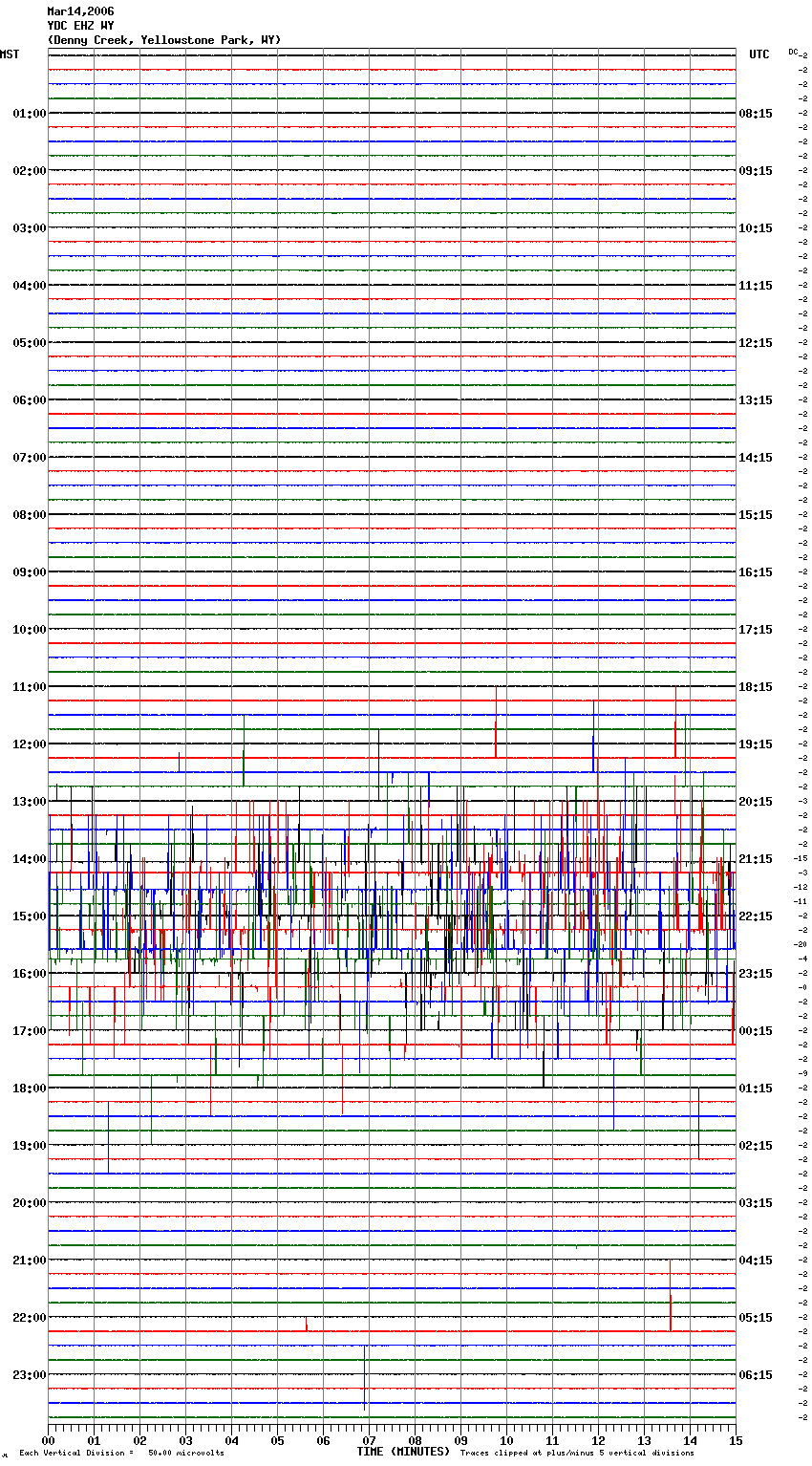Click the DC offset column header
Image resolution: width=812 pixels, height=1466 pixels.
click(793, 52)
